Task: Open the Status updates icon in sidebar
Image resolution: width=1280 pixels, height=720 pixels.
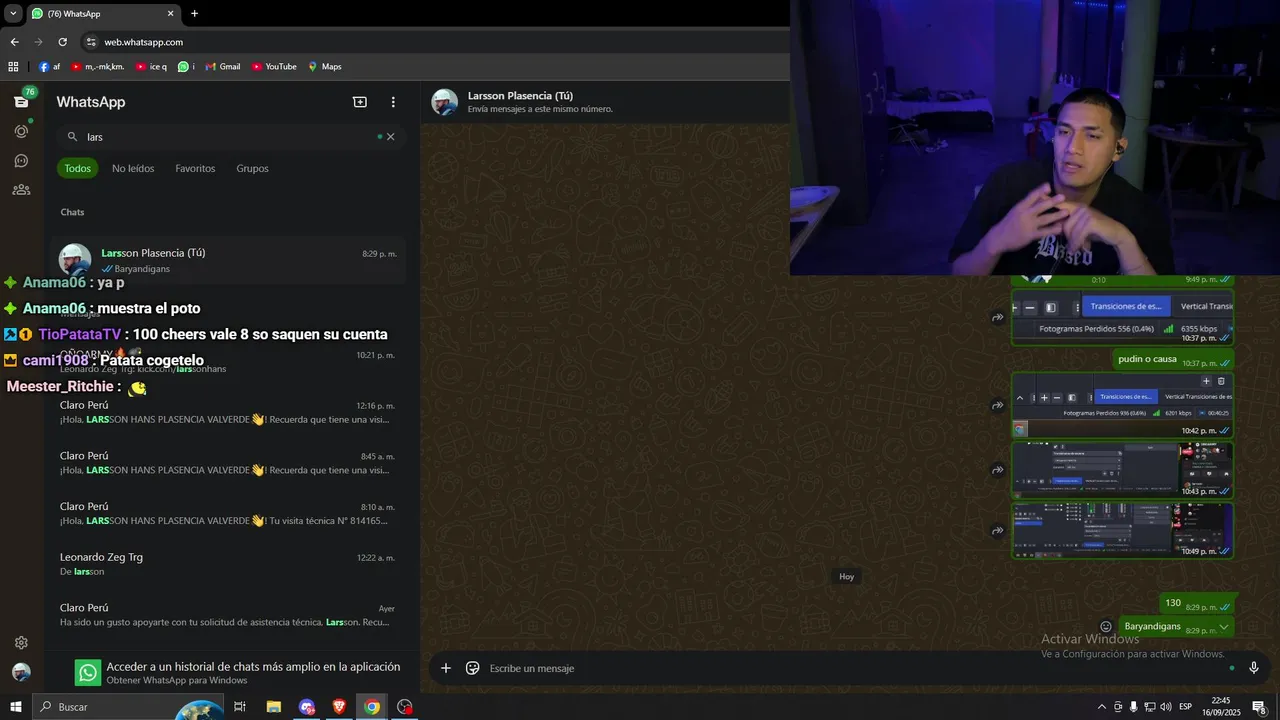Action: pos(21,131)
